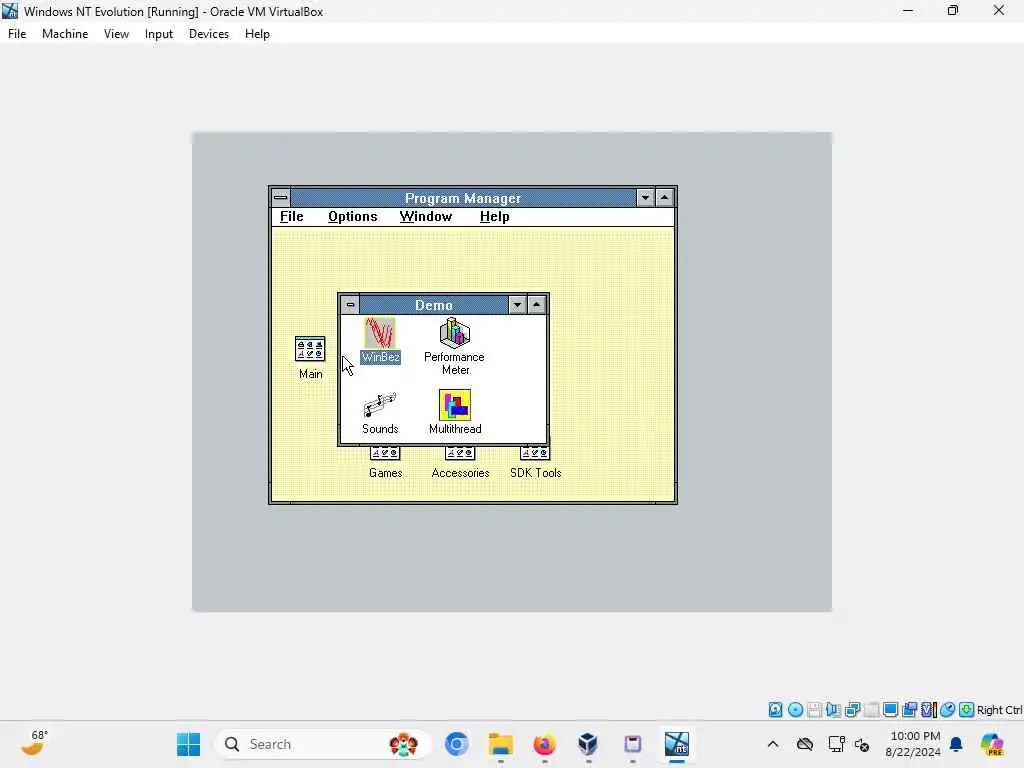Viewport: 1024px width, 768px height.
Task: Minimize the Program Manager window
Action: [645, 197]
